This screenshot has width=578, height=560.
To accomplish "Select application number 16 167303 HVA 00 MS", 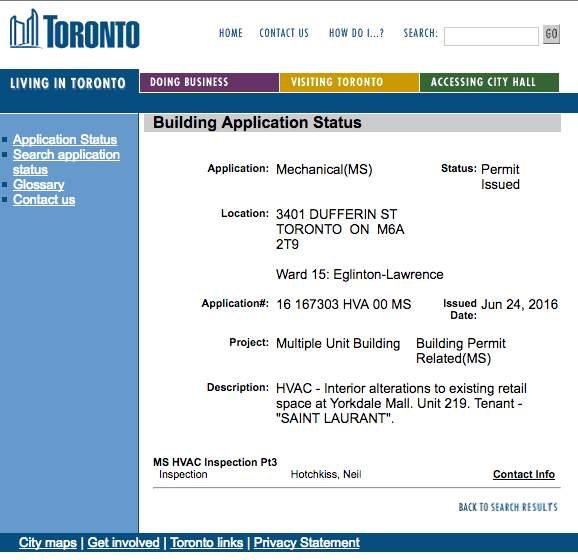I will (x=344, y=305).
